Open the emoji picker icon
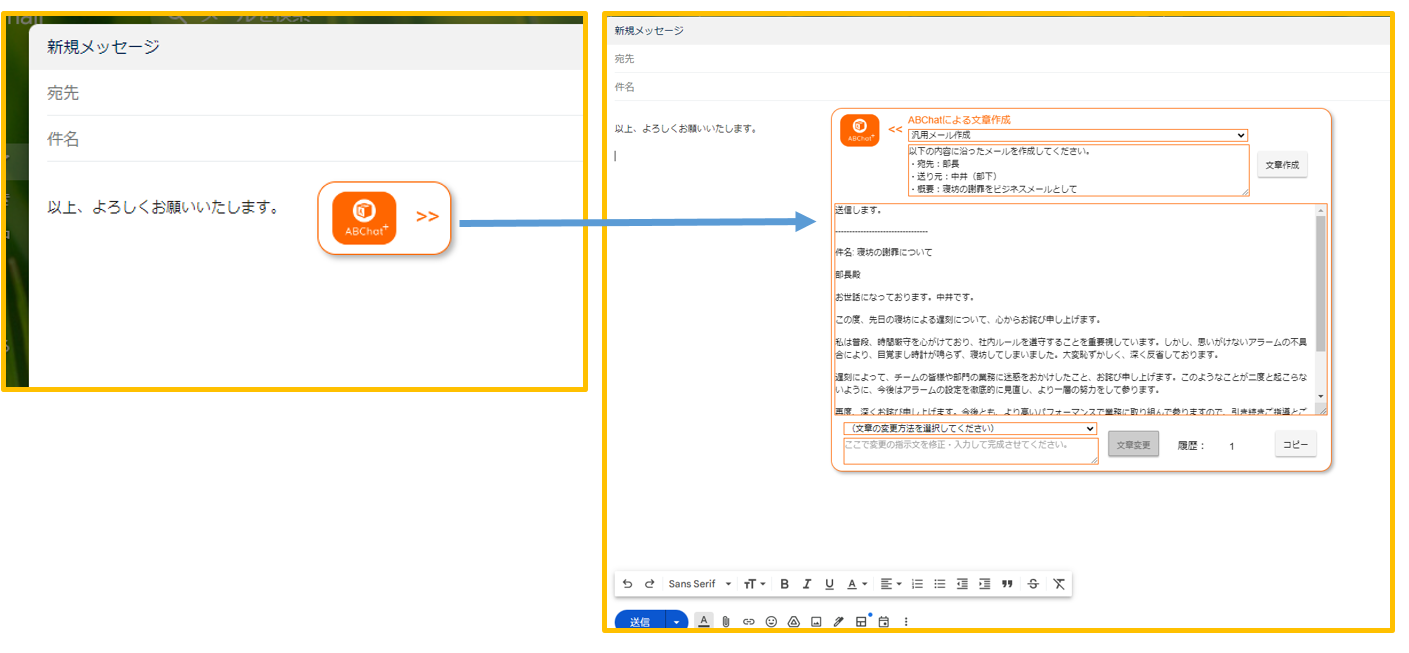Image resolution: width=1409 pixels, height=653 pixels. pyautogui.click(x=771, y=621)
